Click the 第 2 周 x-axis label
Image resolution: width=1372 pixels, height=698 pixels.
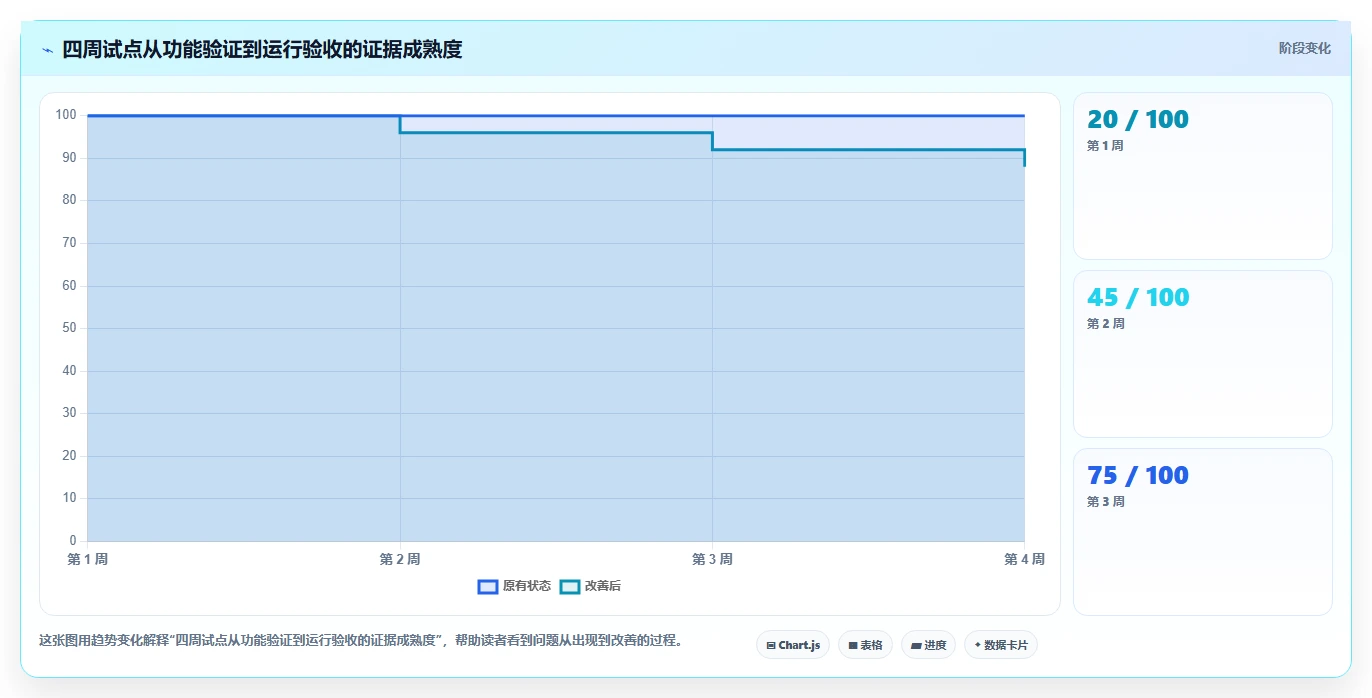coord(400,559)
